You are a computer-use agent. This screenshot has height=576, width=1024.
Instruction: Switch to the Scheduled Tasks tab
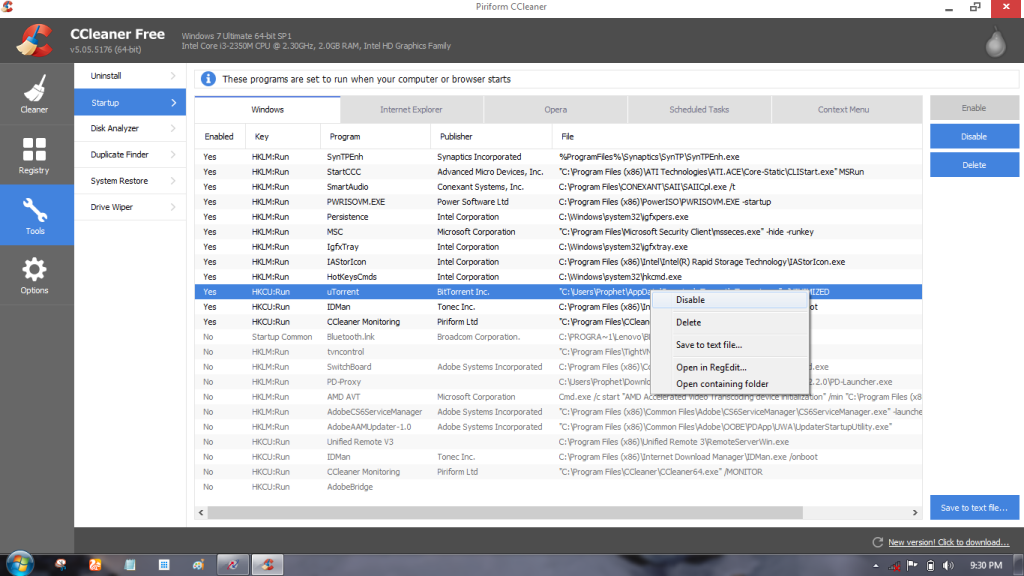700,109
